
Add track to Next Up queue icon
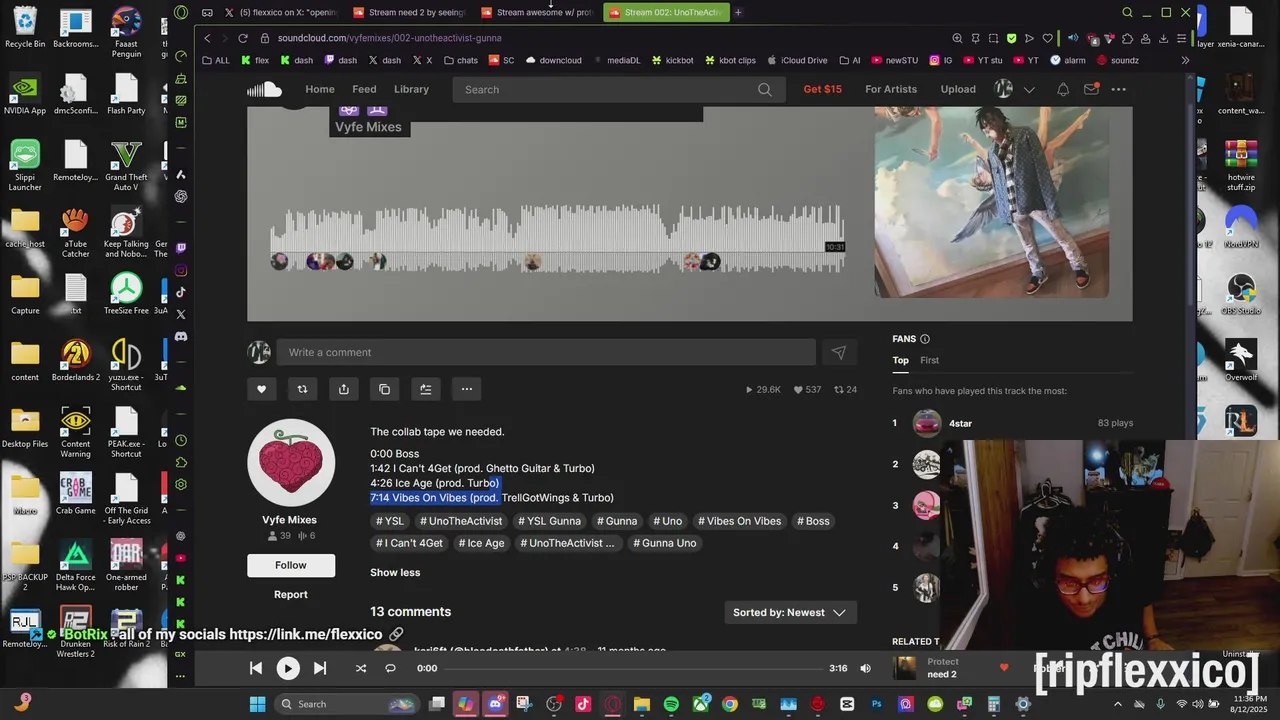click(426, 389)
